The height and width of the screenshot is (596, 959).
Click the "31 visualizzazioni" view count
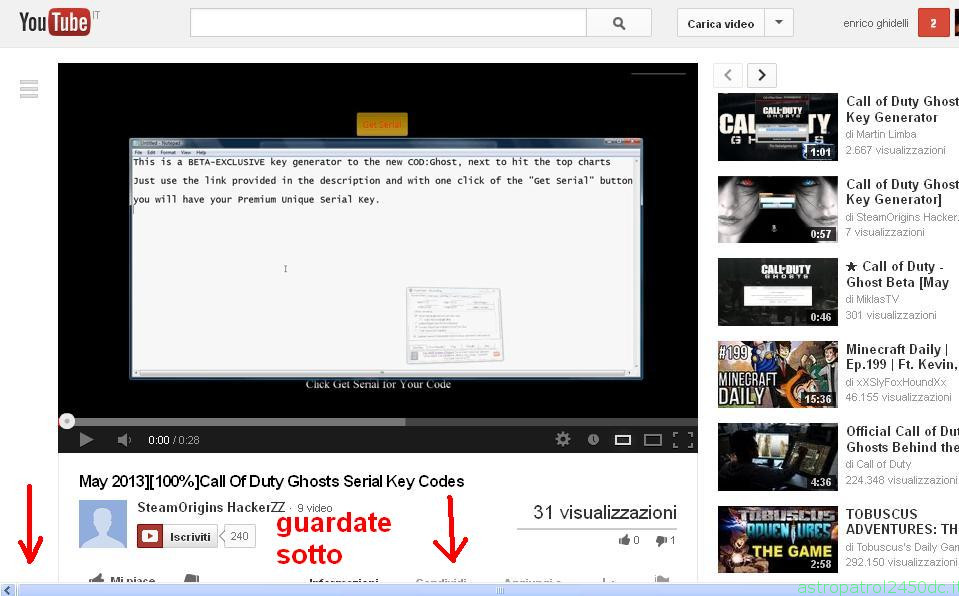pyautogui.click(x=605, y=512)
